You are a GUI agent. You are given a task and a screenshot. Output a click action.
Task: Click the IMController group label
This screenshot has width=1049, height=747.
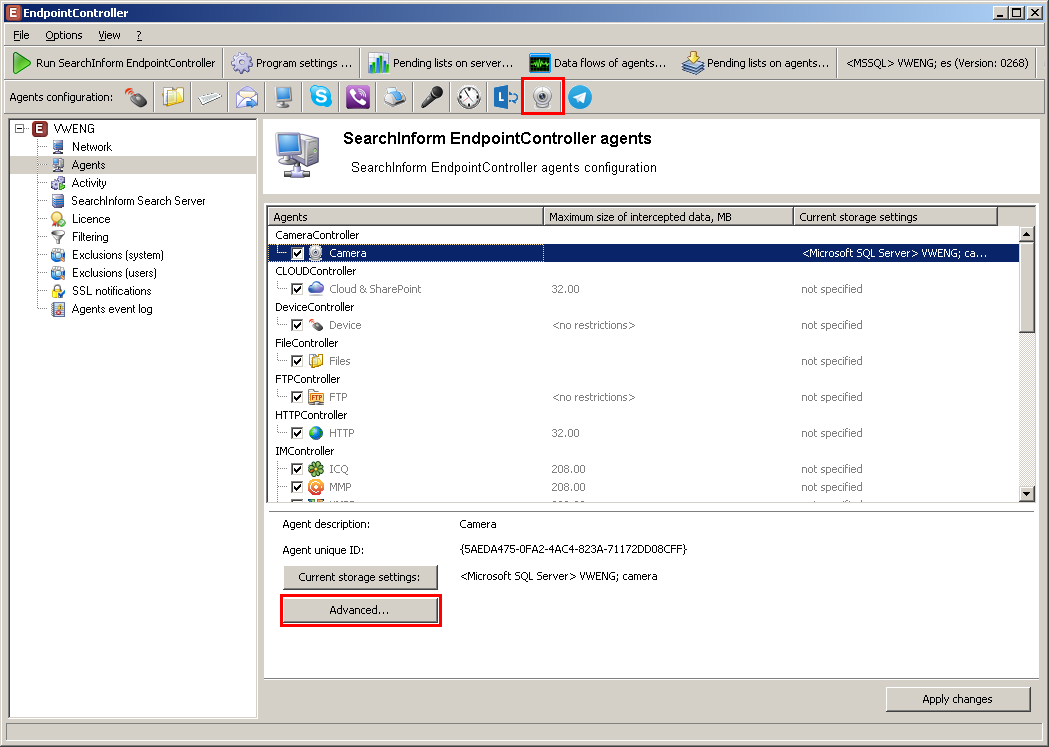[304, 451]
